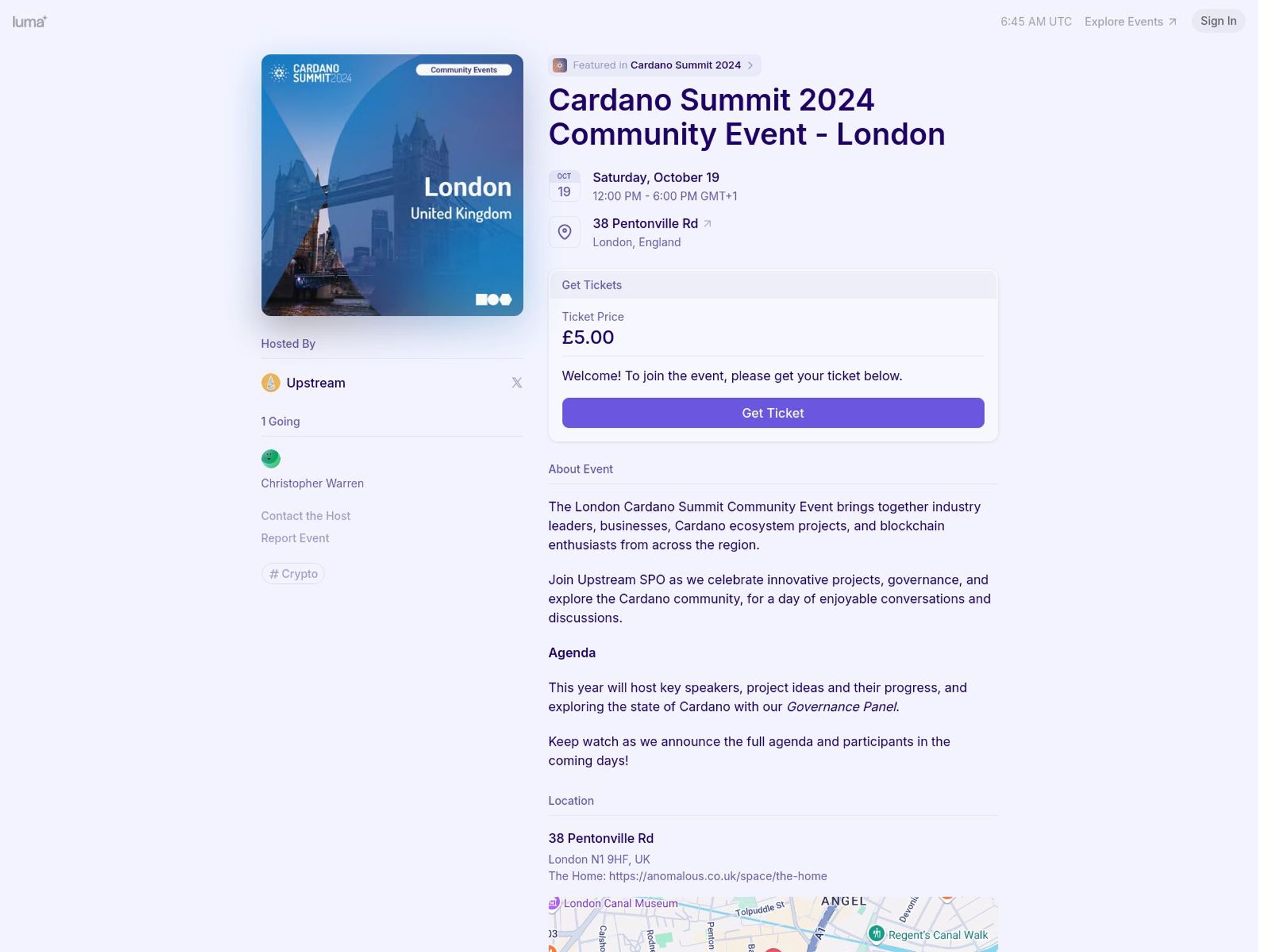Click the anomalous.co.uk venue website link
This screenshot has height=952, width=1270.
click(x=718, y=875)
